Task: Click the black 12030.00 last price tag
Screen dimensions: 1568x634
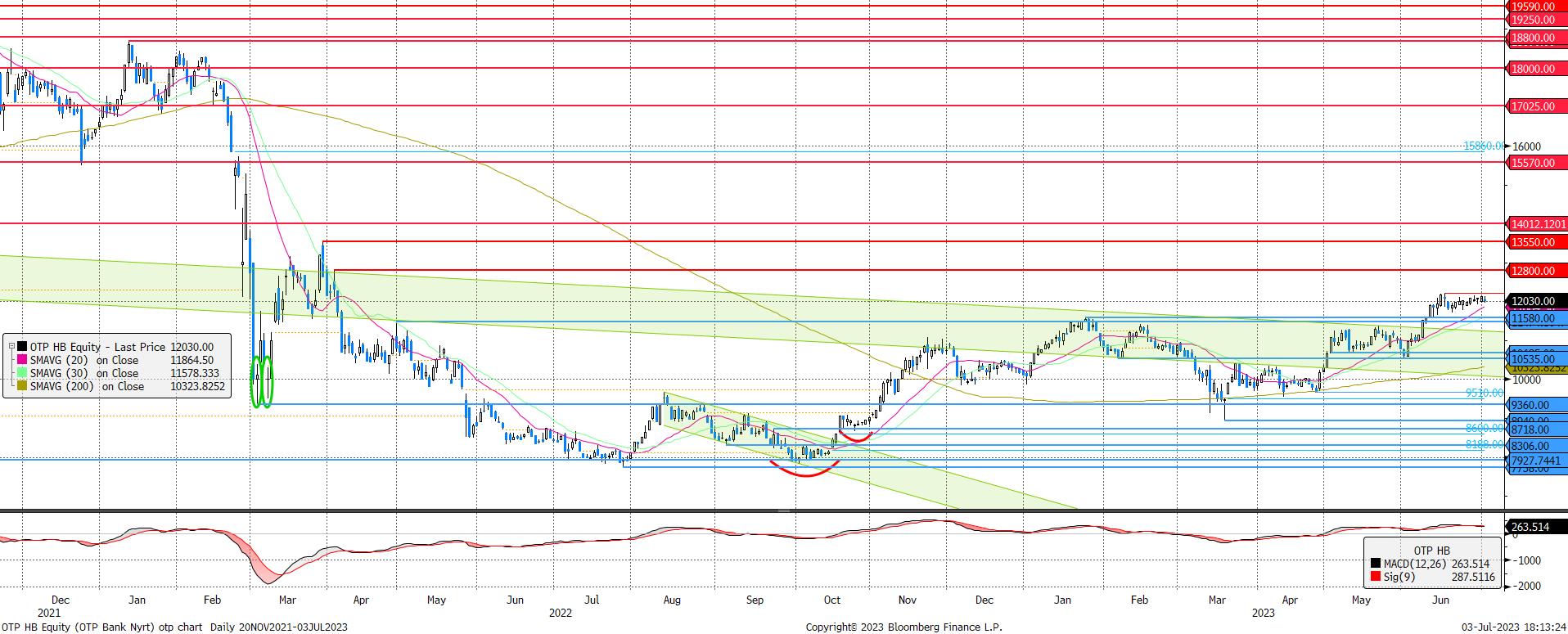Action: pyautogui.click(x=1537, y=301)
